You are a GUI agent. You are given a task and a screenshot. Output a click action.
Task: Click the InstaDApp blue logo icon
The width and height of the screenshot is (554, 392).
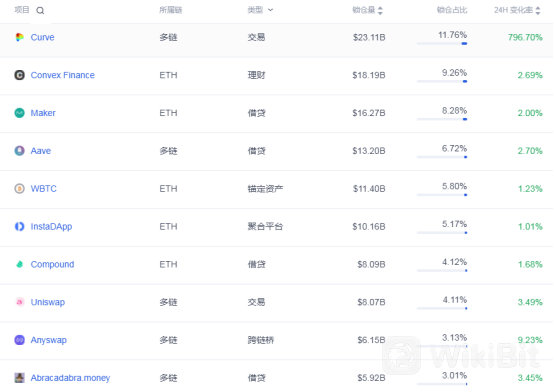tap(19, 226)
